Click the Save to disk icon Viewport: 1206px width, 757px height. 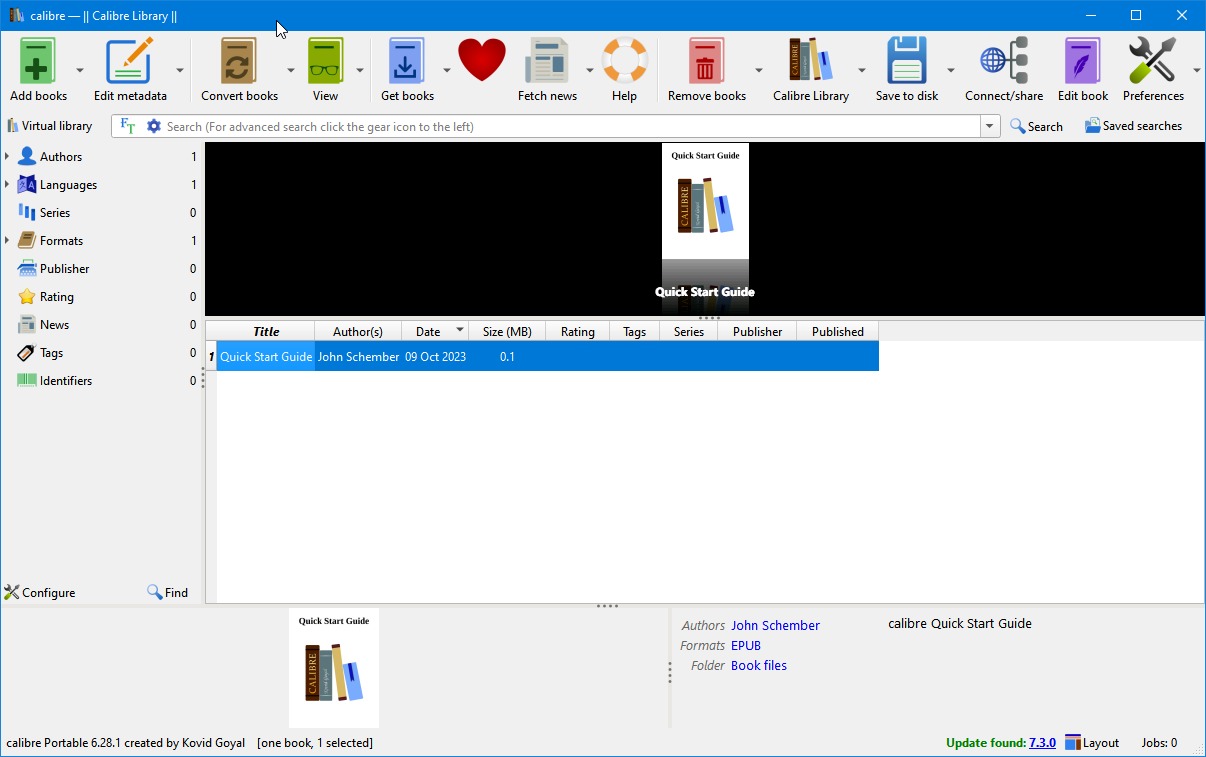coord(907,62)
